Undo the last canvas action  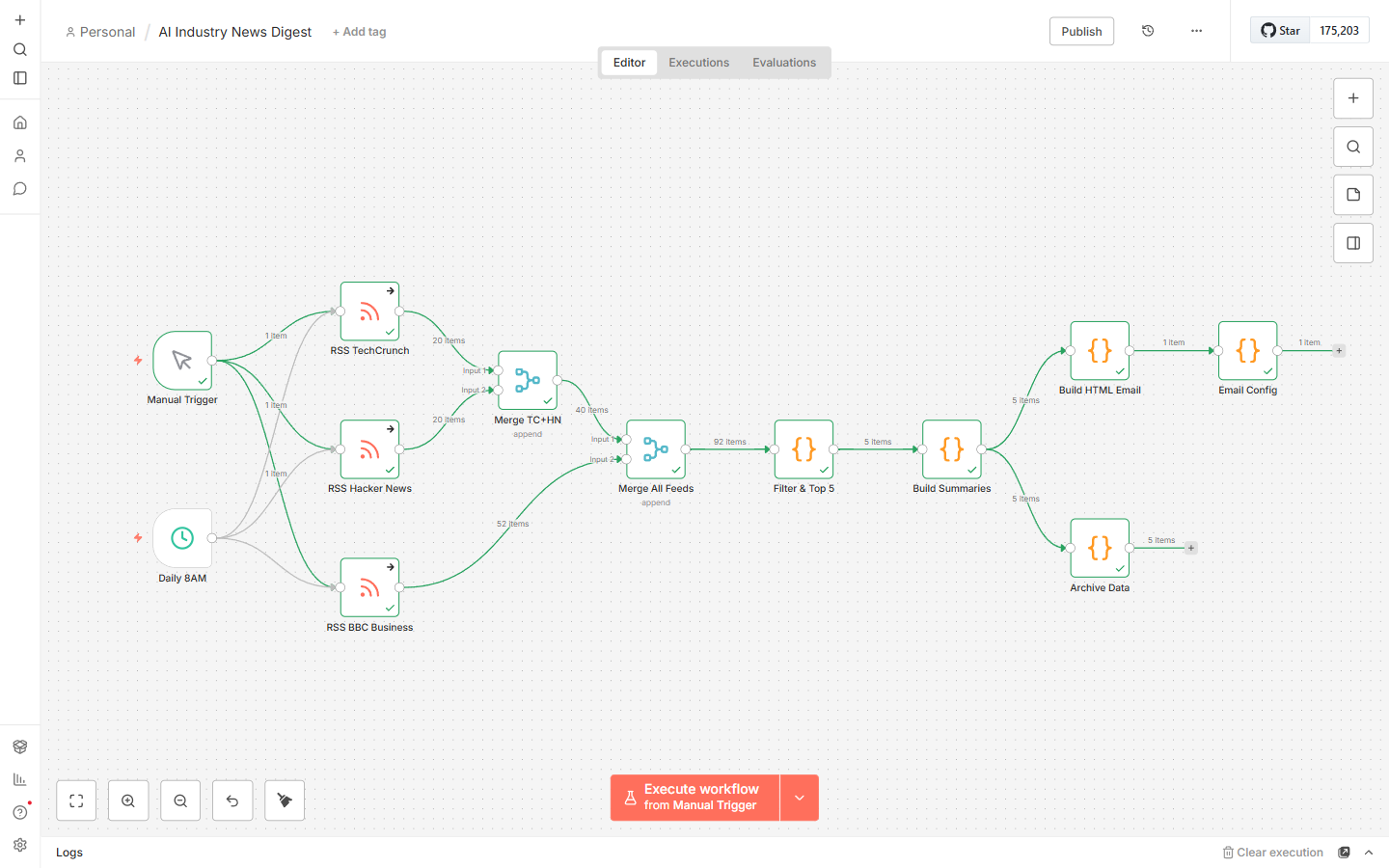pyautogui.click(x=232, y=800)
